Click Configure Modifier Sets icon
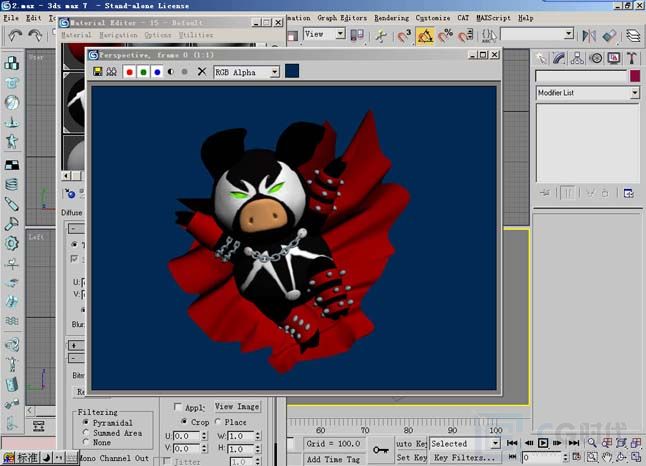 (628, 193)
